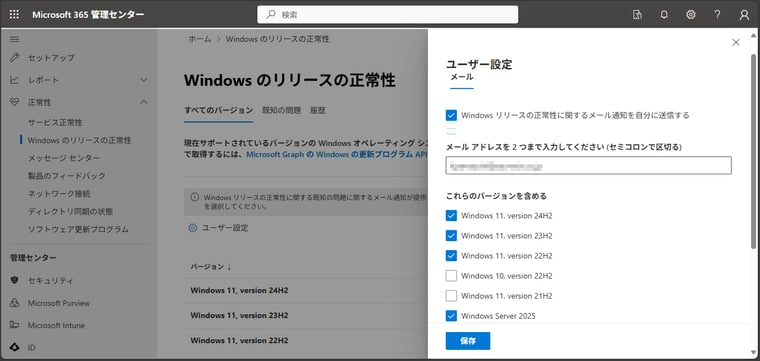Open the help question mark icon
Image resolution: width=760 pixels, height=361 pixels.
point(717,15)
